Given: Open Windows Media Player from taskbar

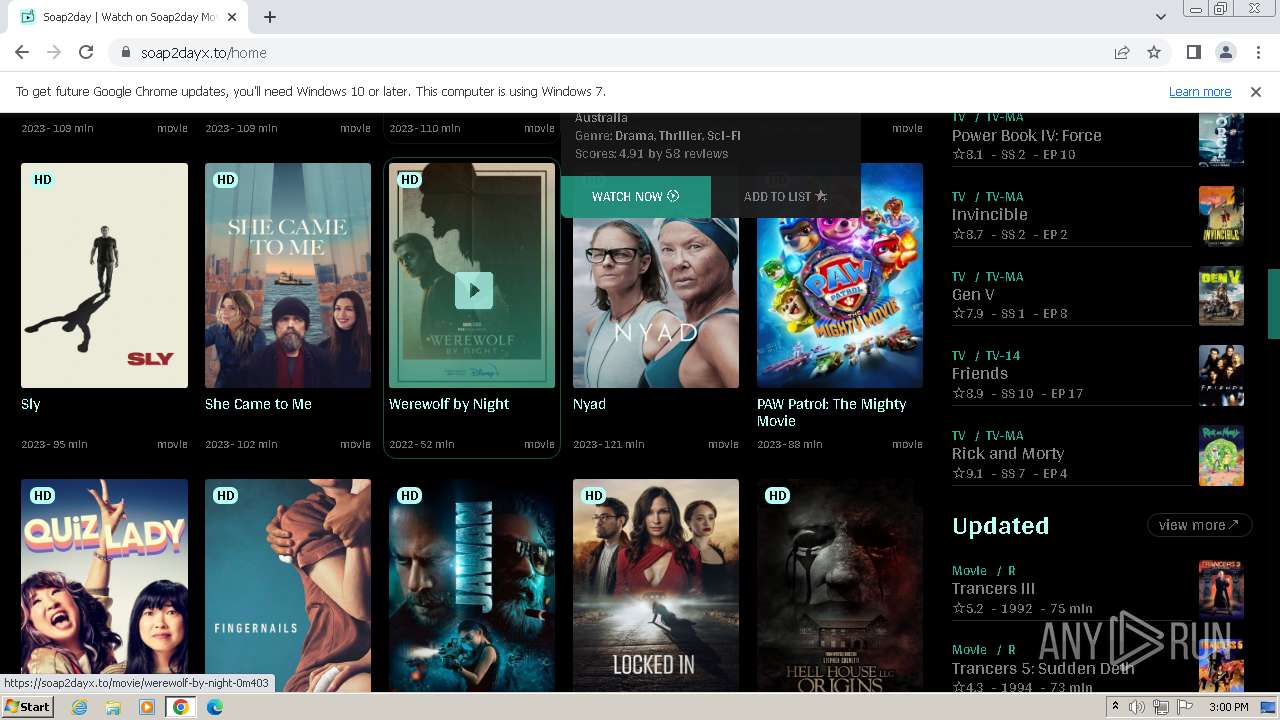Looking at the screenshot, I should tap(147, 707).
